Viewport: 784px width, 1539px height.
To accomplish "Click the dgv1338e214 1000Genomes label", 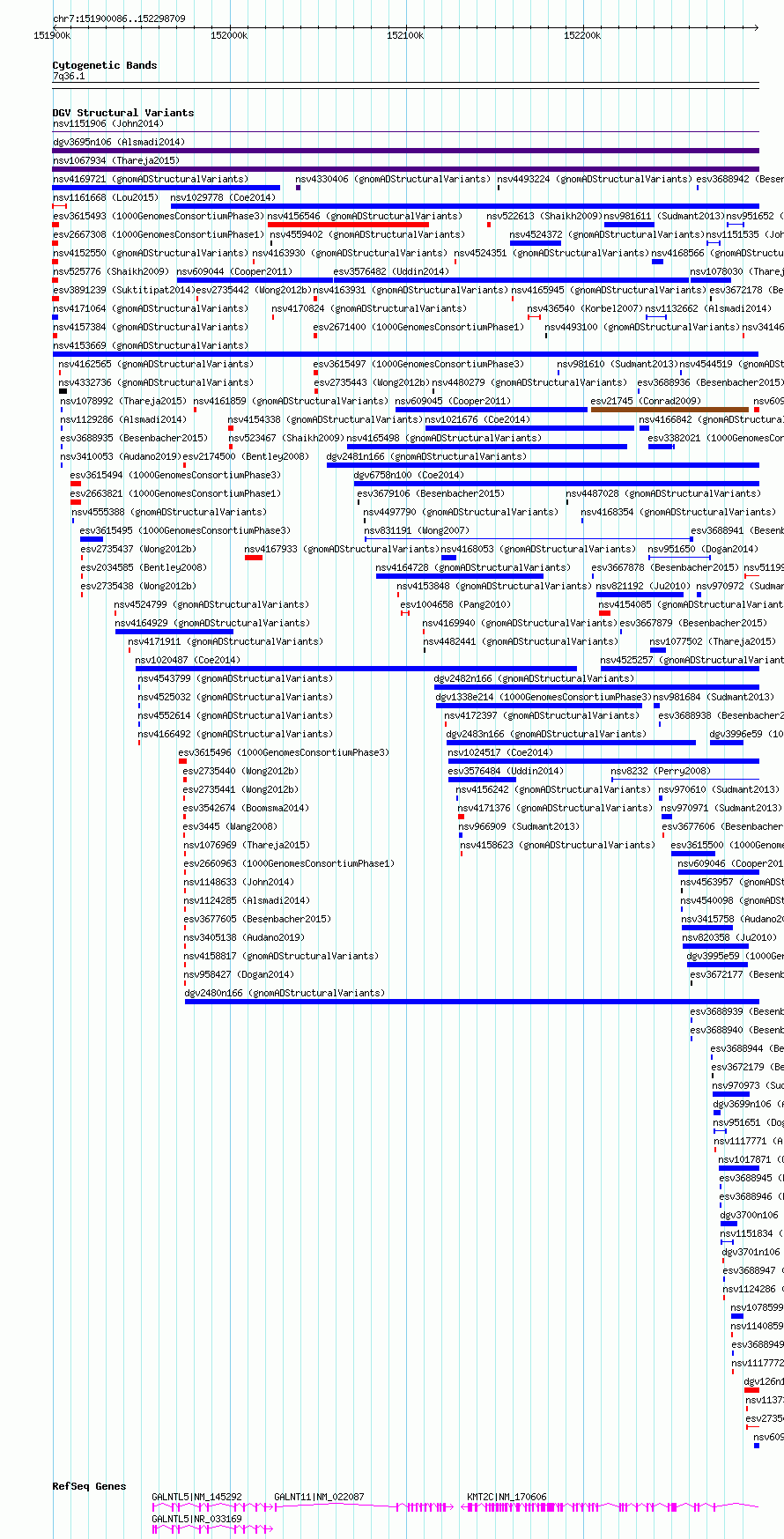I will click(x=544, y=697).
